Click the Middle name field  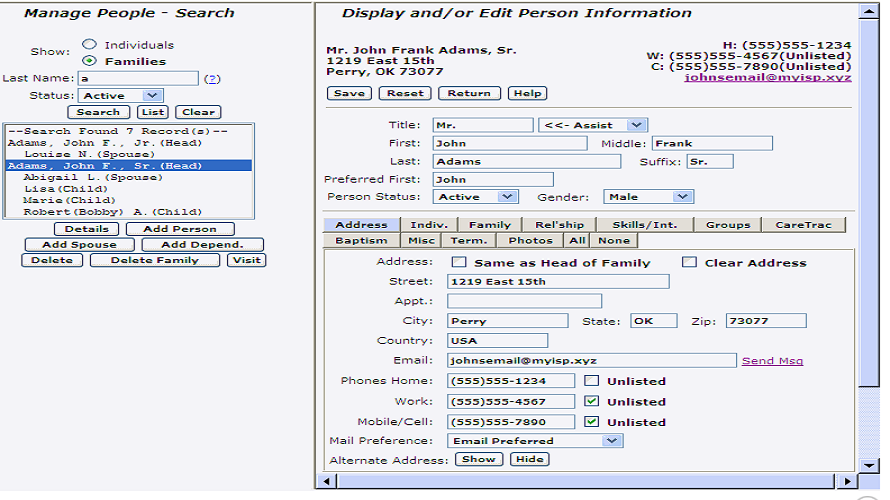[x=712, y=143]
